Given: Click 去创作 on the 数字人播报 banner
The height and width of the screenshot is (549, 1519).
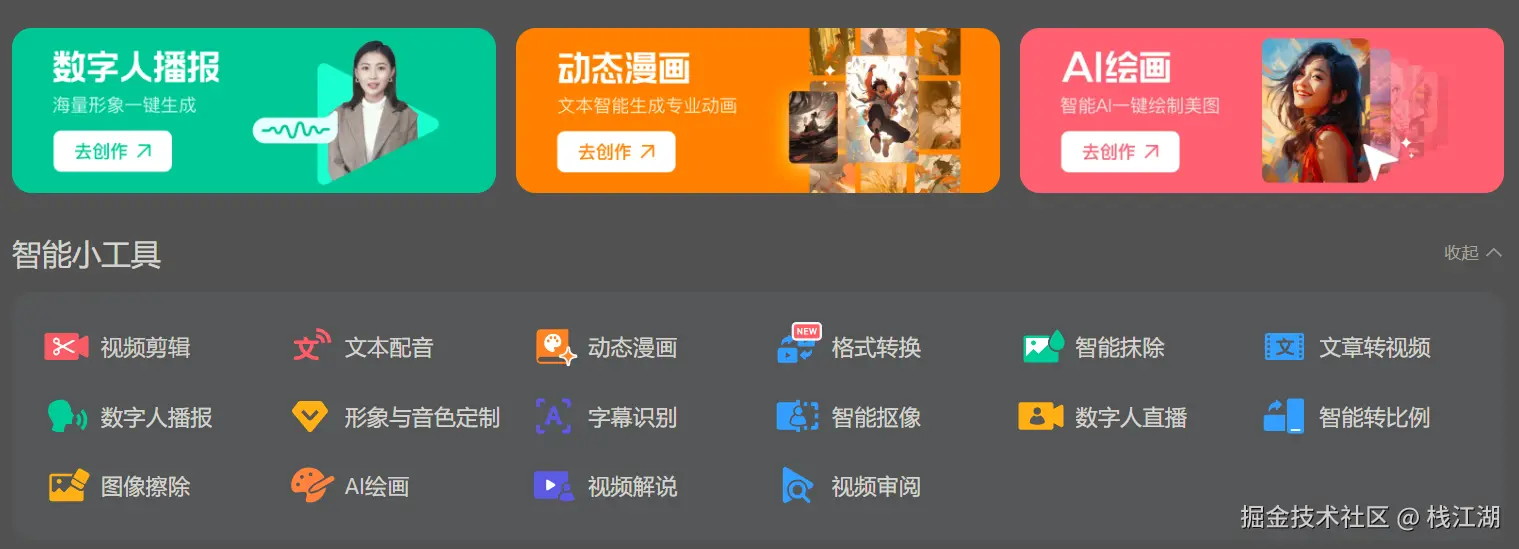Looking at the screenshot, I should pyautogui.click(x=113, y=151).
